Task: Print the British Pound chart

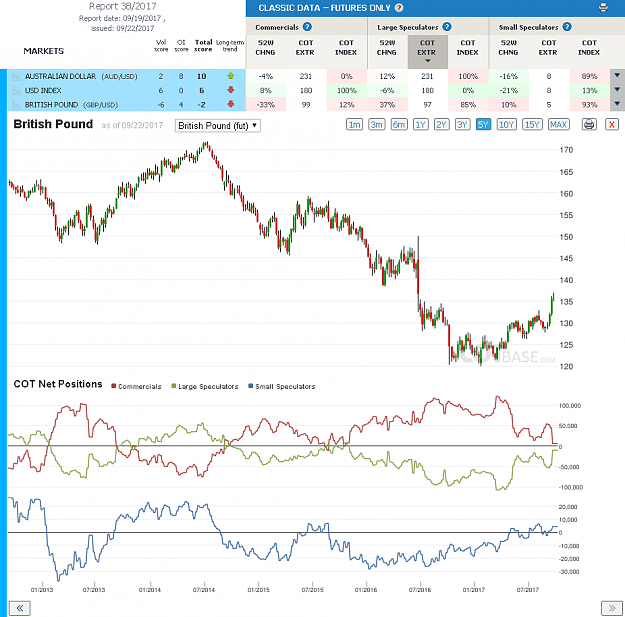Action: coord(589,124)
